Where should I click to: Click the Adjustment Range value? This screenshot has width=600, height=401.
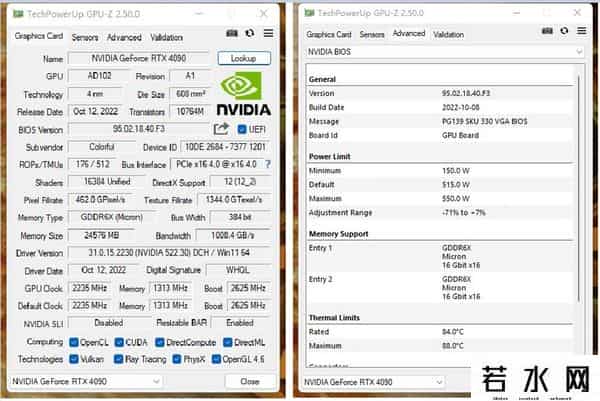coord(464,213)
